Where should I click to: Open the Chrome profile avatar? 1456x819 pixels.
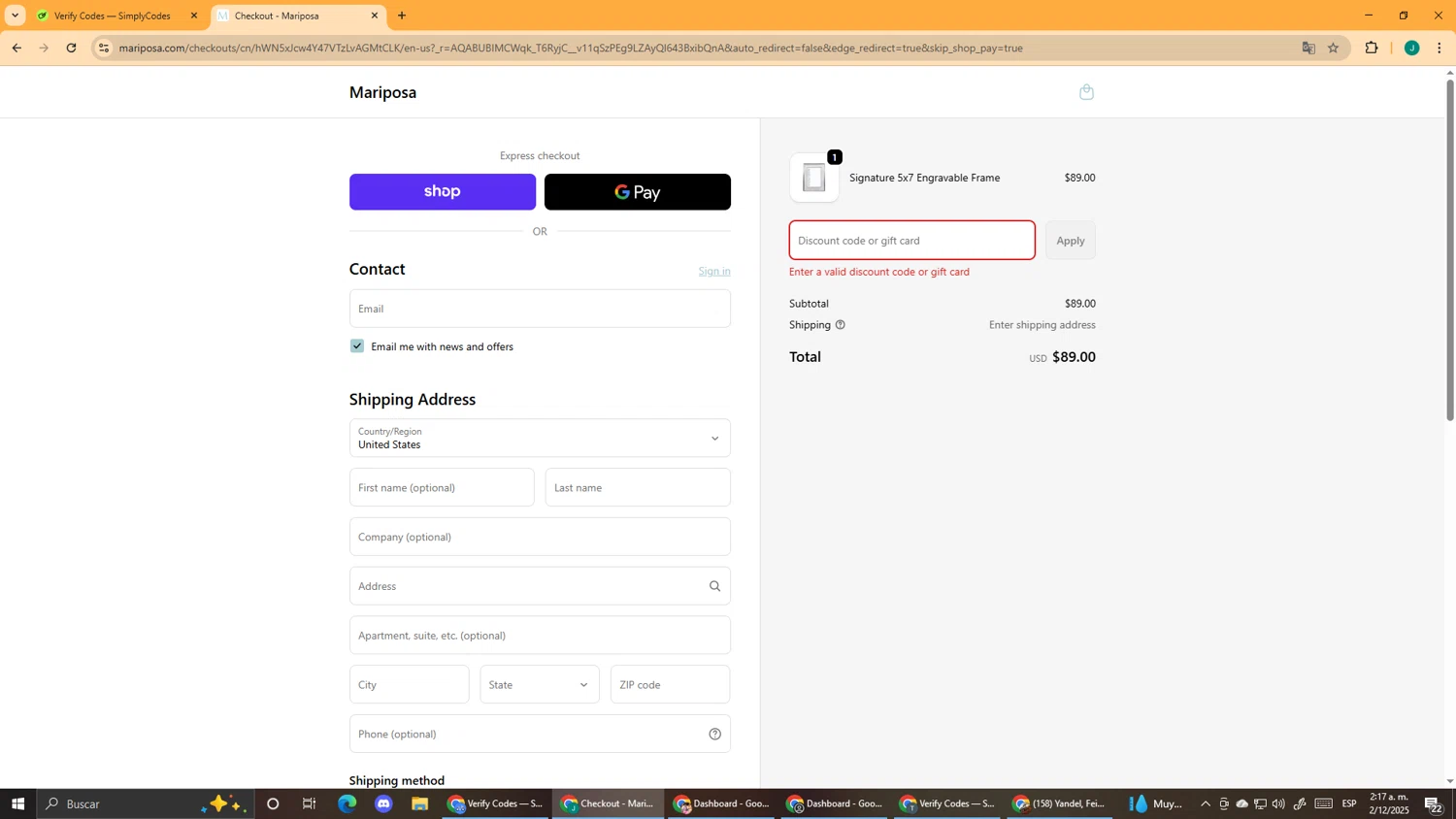[x=1412, y=48]
